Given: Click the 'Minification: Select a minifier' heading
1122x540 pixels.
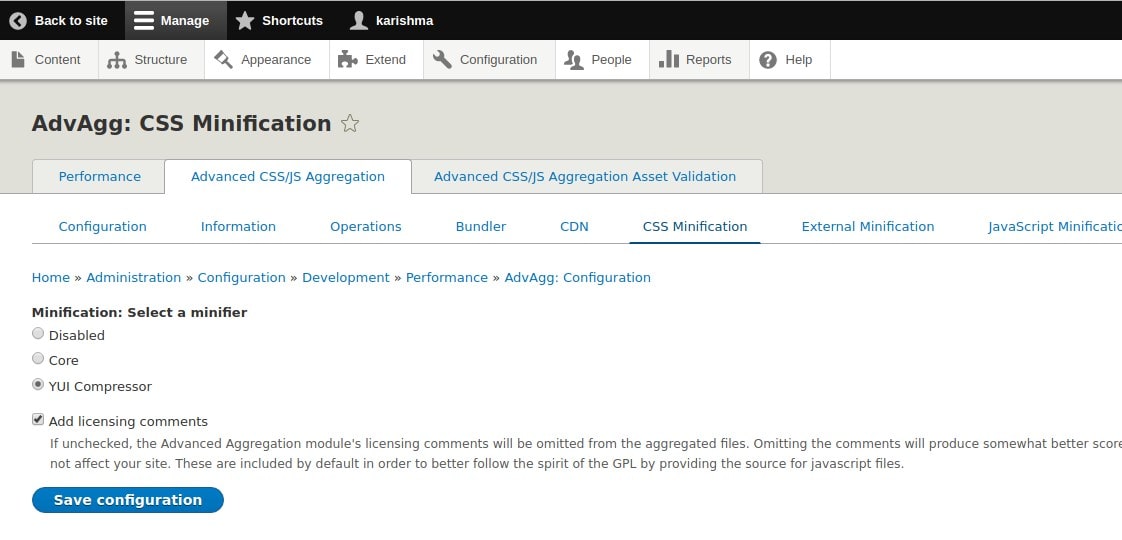Looking at the screenshot, I should coord(140,313).
